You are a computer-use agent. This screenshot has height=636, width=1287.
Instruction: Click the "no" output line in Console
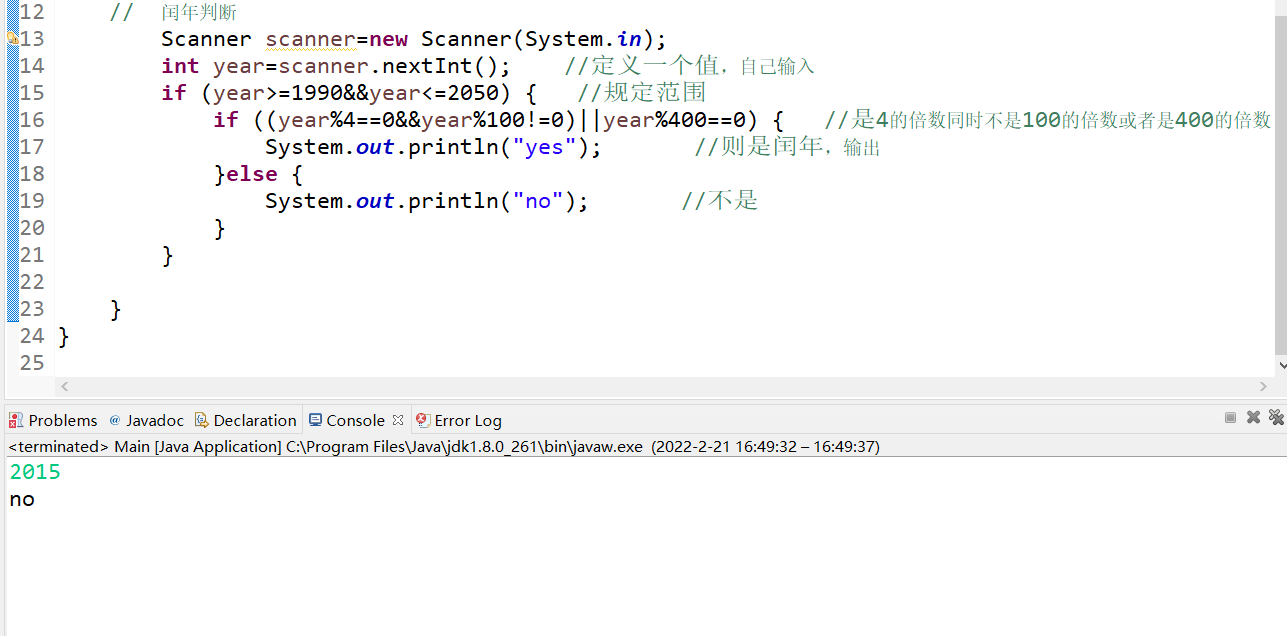click(22, 499)
